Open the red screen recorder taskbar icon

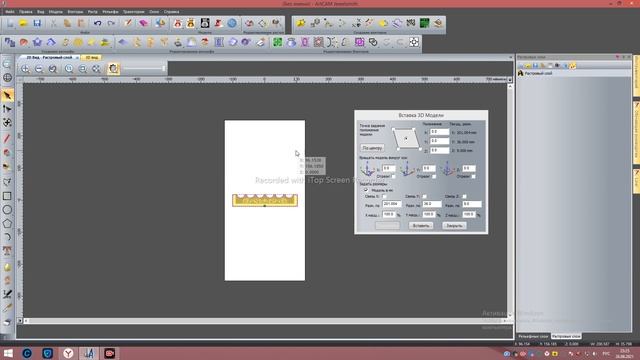[109, 353]
